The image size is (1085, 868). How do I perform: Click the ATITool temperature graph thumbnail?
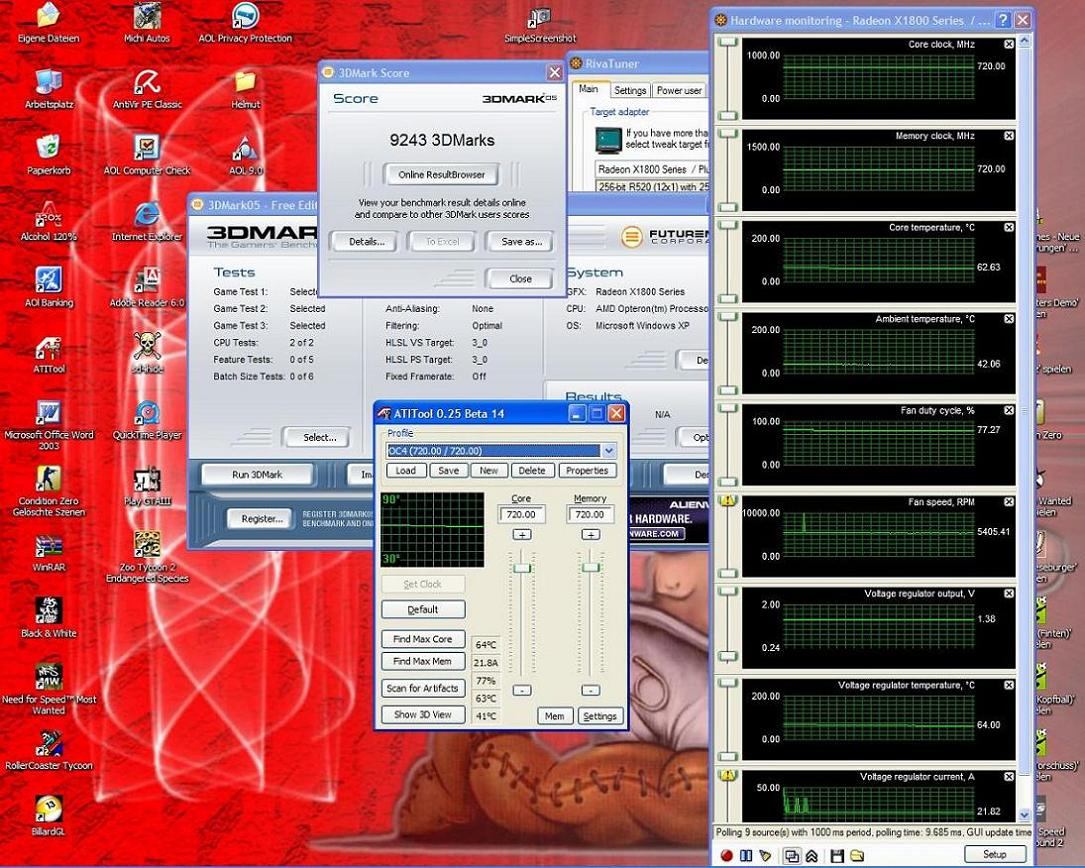pos(432,530)
